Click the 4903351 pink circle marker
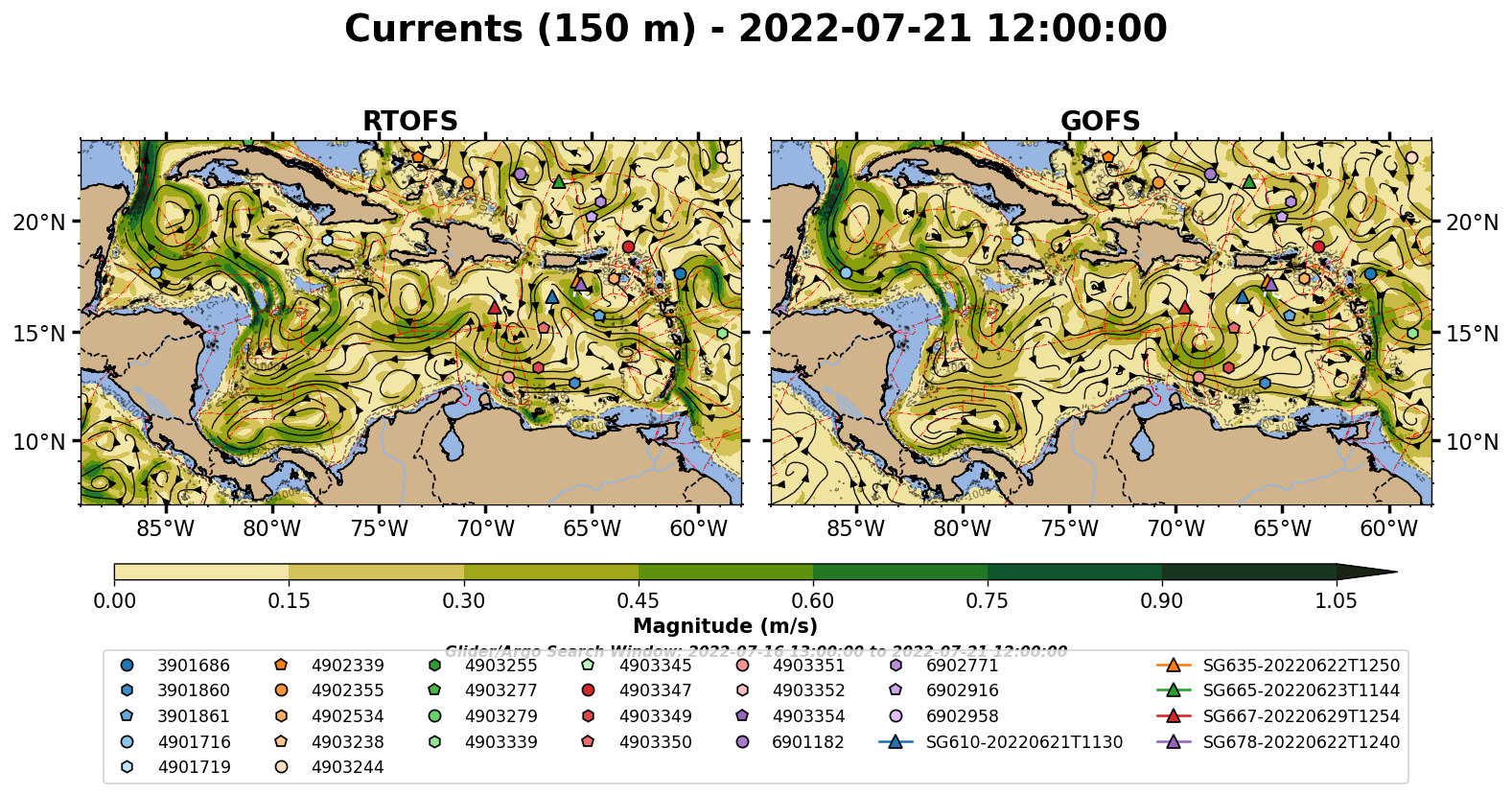 pos(742,665)
